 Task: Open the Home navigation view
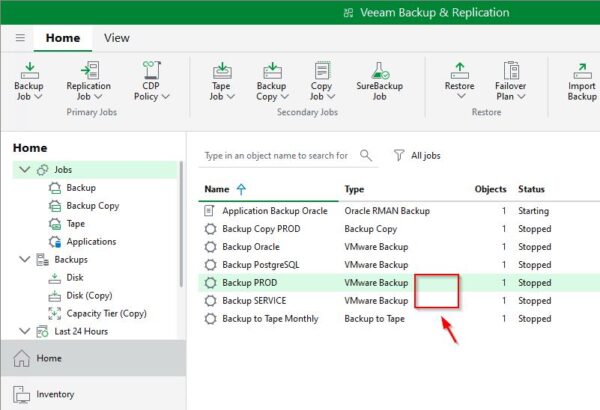pos(93,358)
